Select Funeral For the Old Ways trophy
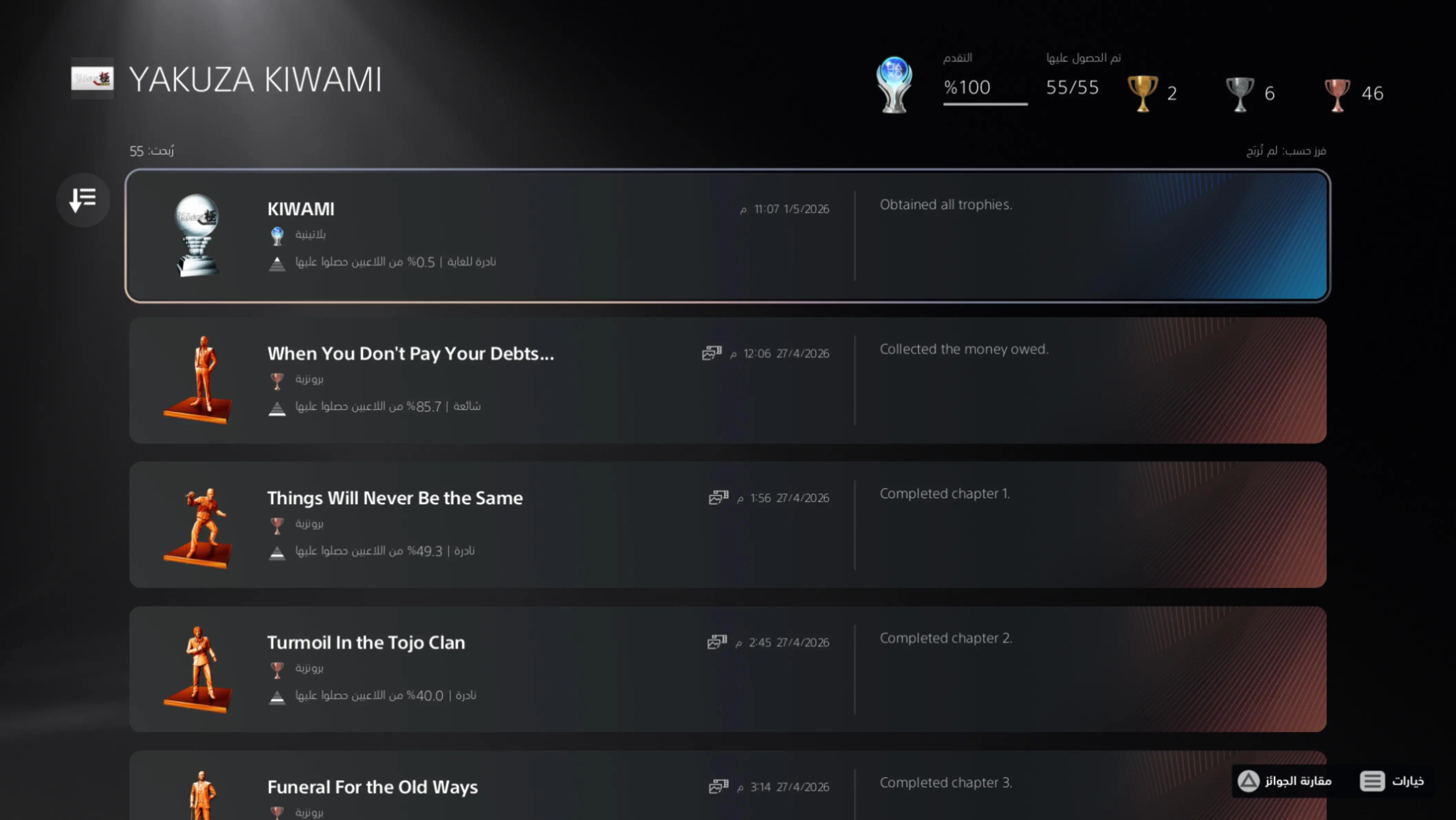The height and width of the screenshot is (820, 1456). click(x=727, y=786)
